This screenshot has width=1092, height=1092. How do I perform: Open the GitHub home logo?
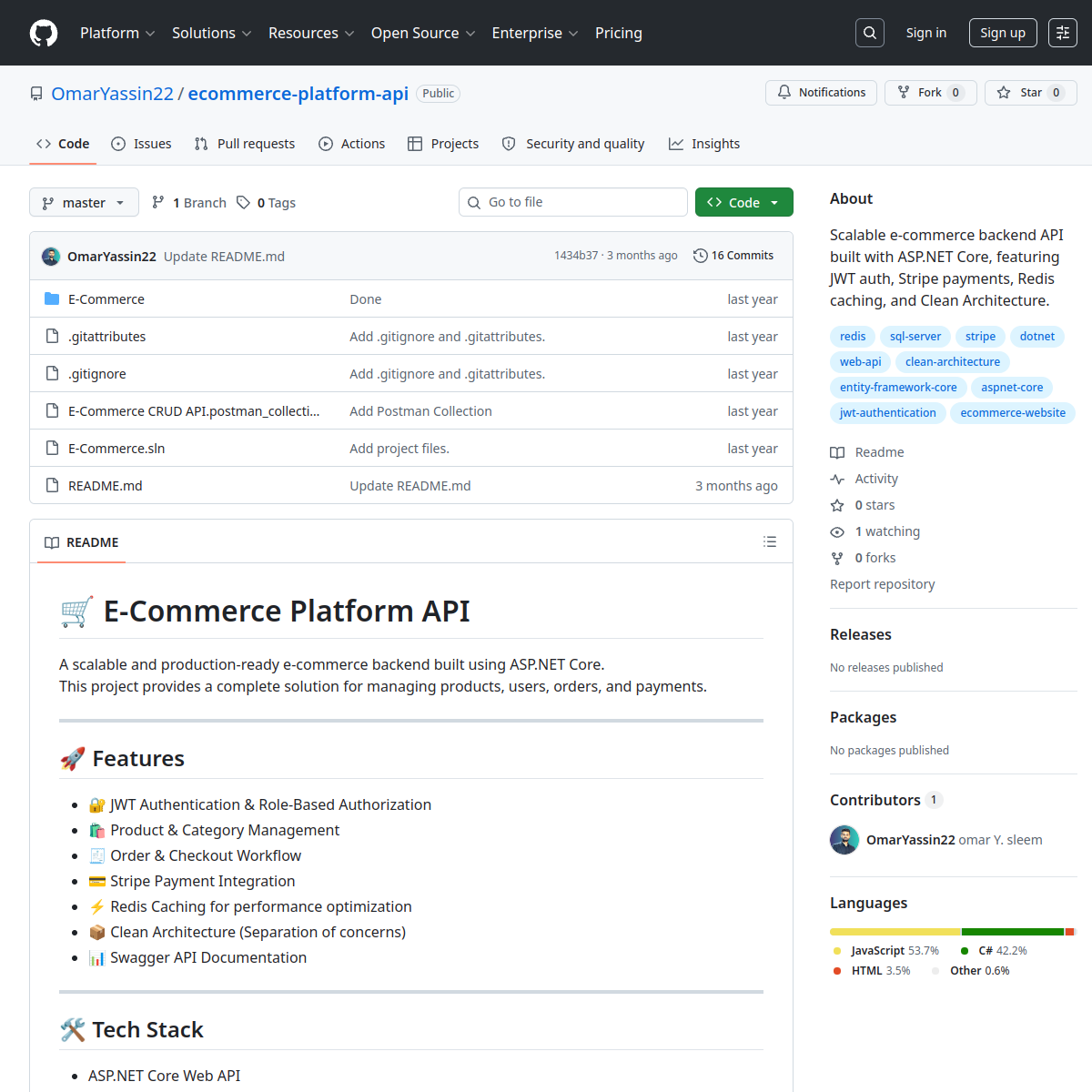coord(44,33)
